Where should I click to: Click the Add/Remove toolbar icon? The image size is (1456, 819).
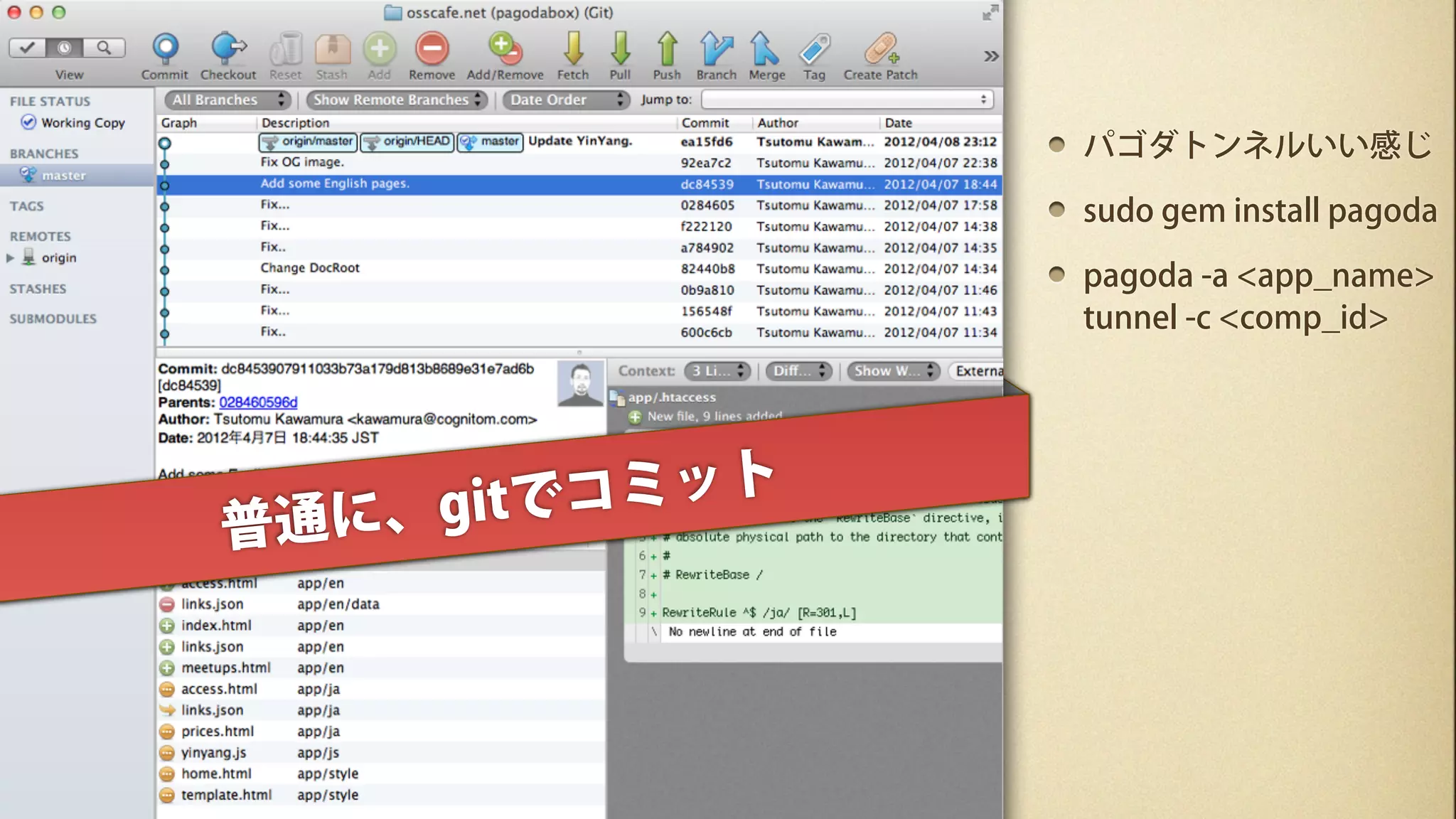point(505,49)
